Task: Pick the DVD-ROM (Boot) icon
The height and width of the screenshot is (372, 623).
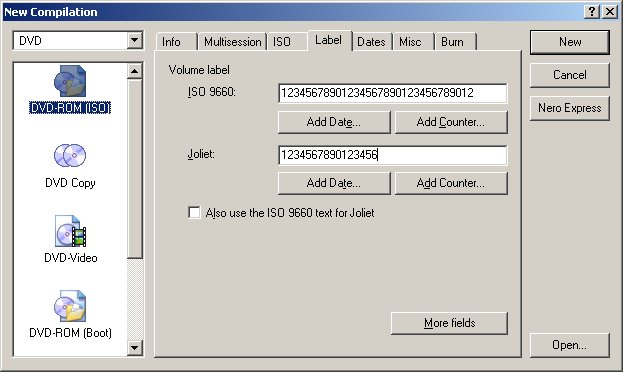Action: [70, 306]
